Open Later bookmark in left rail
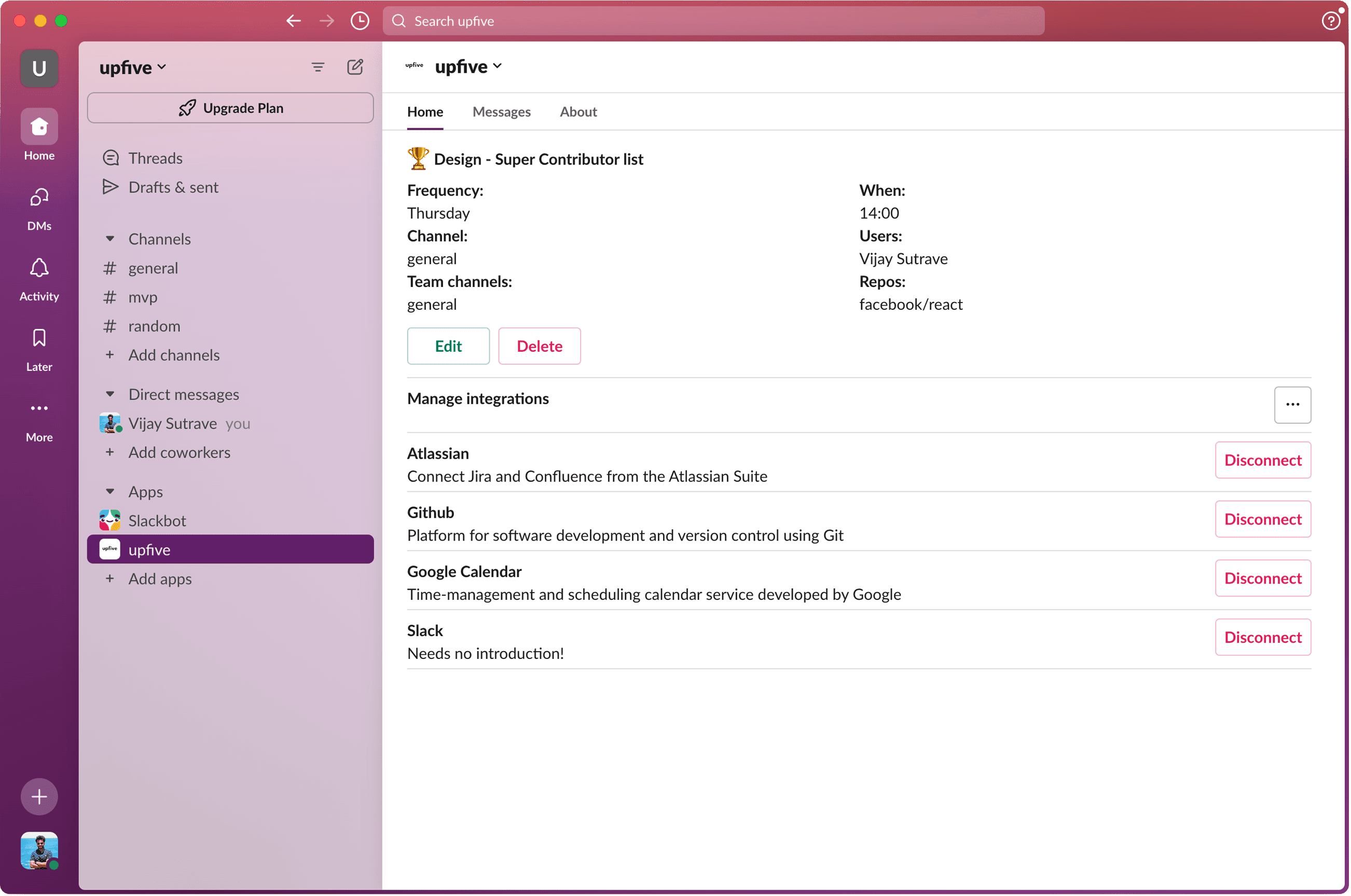 (x=39, y=350)
